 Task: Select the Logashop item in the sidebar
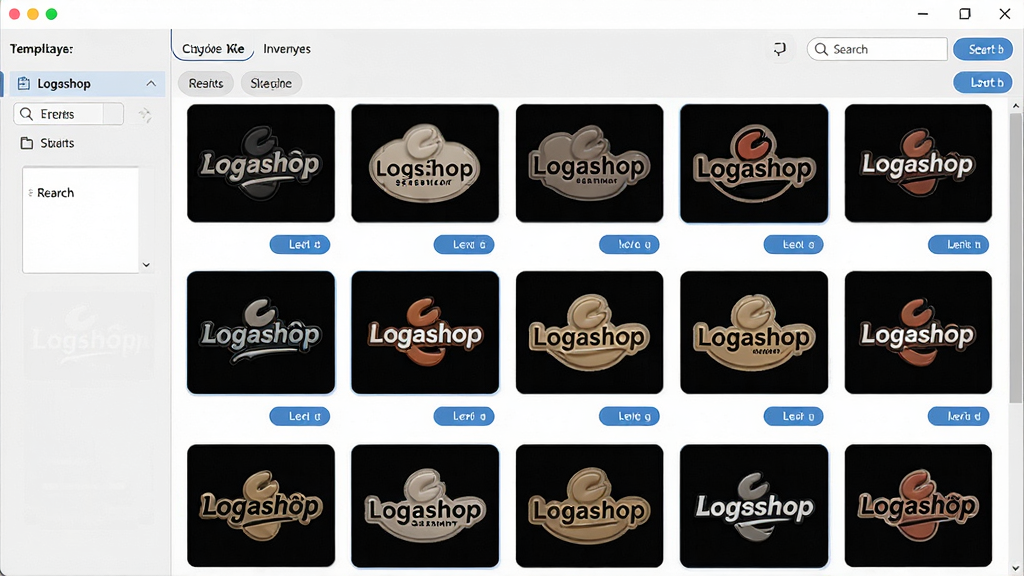click(87, 84)
